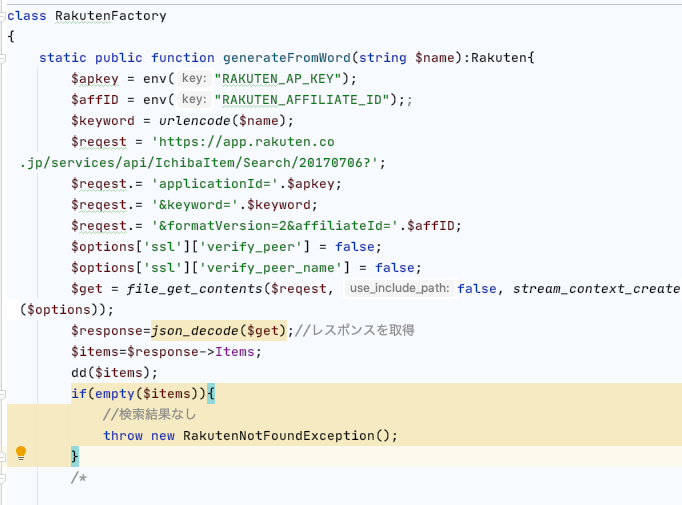Click the use_include_path: parameter hint
This screenshot has width=682, height=505.
point(397,288)
